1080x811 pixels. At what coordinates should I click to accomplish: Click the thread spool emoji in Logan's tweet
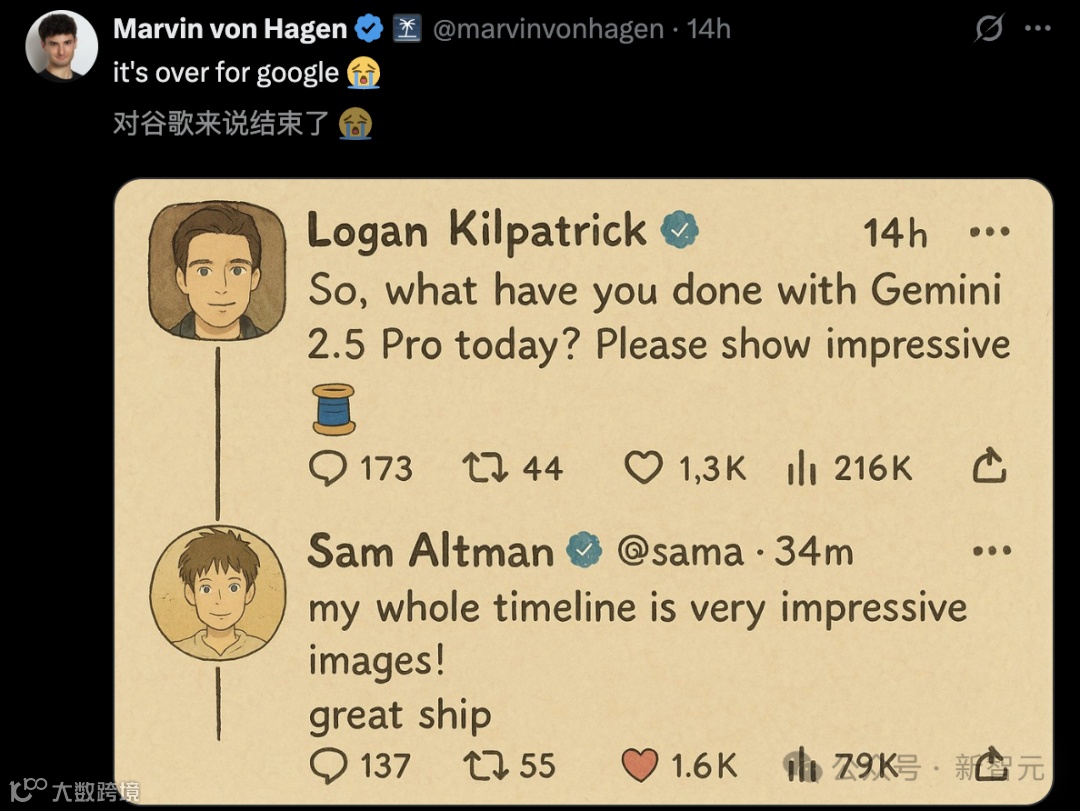pyautogui.click(x=333, y=409)
